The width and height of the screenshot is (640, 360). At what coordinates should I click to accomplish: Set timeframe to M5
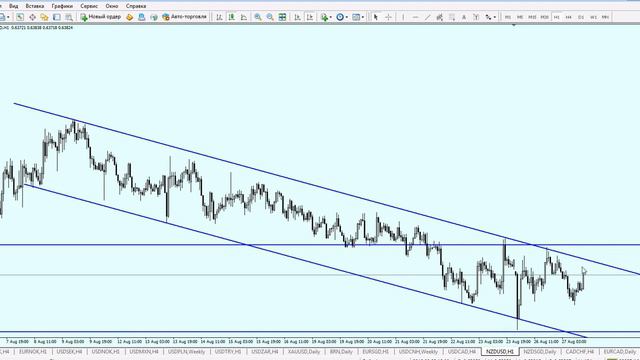(x=520, y=17)
